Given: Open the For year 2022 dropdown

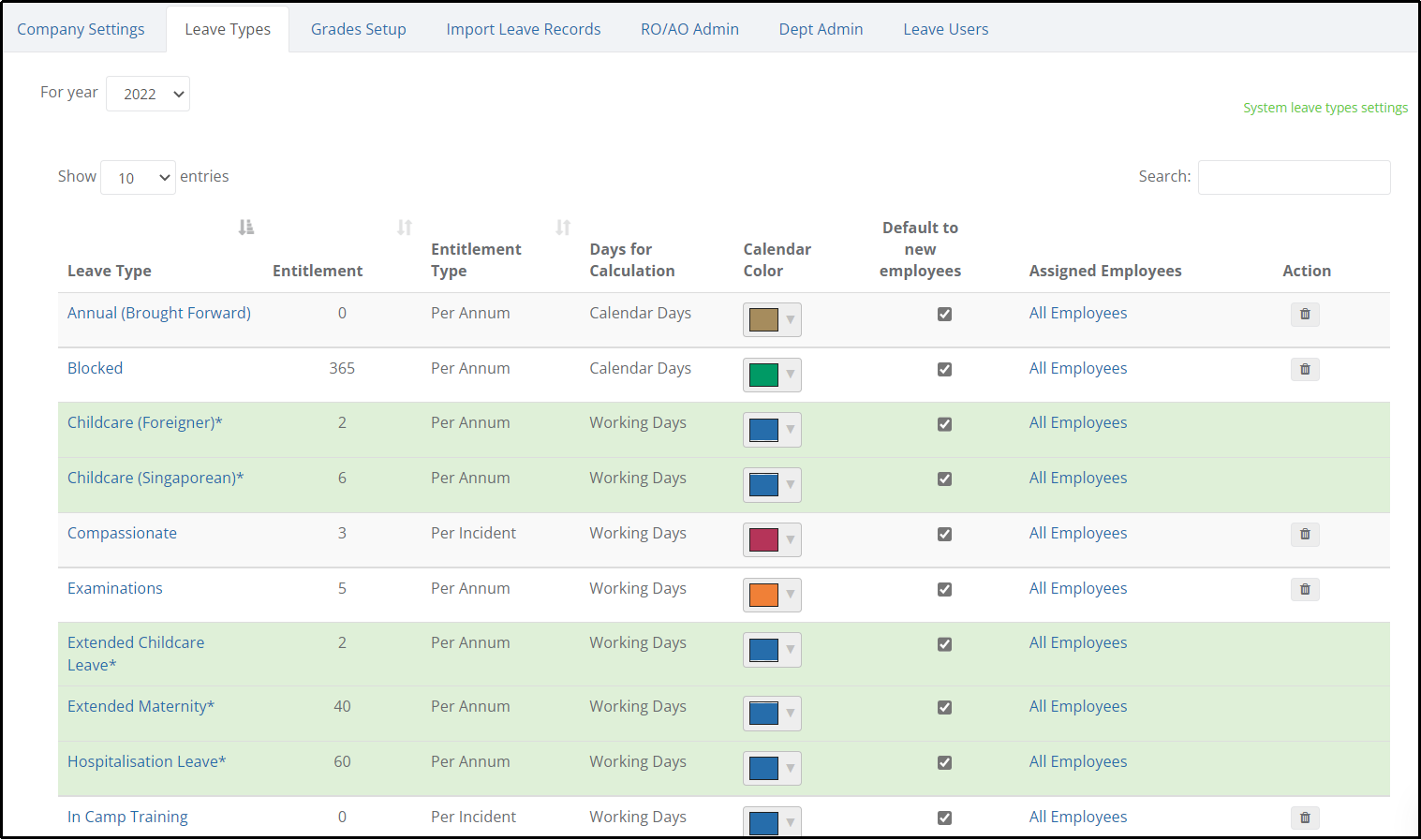Looking at the screenshot, I should [x=148, y=94].
